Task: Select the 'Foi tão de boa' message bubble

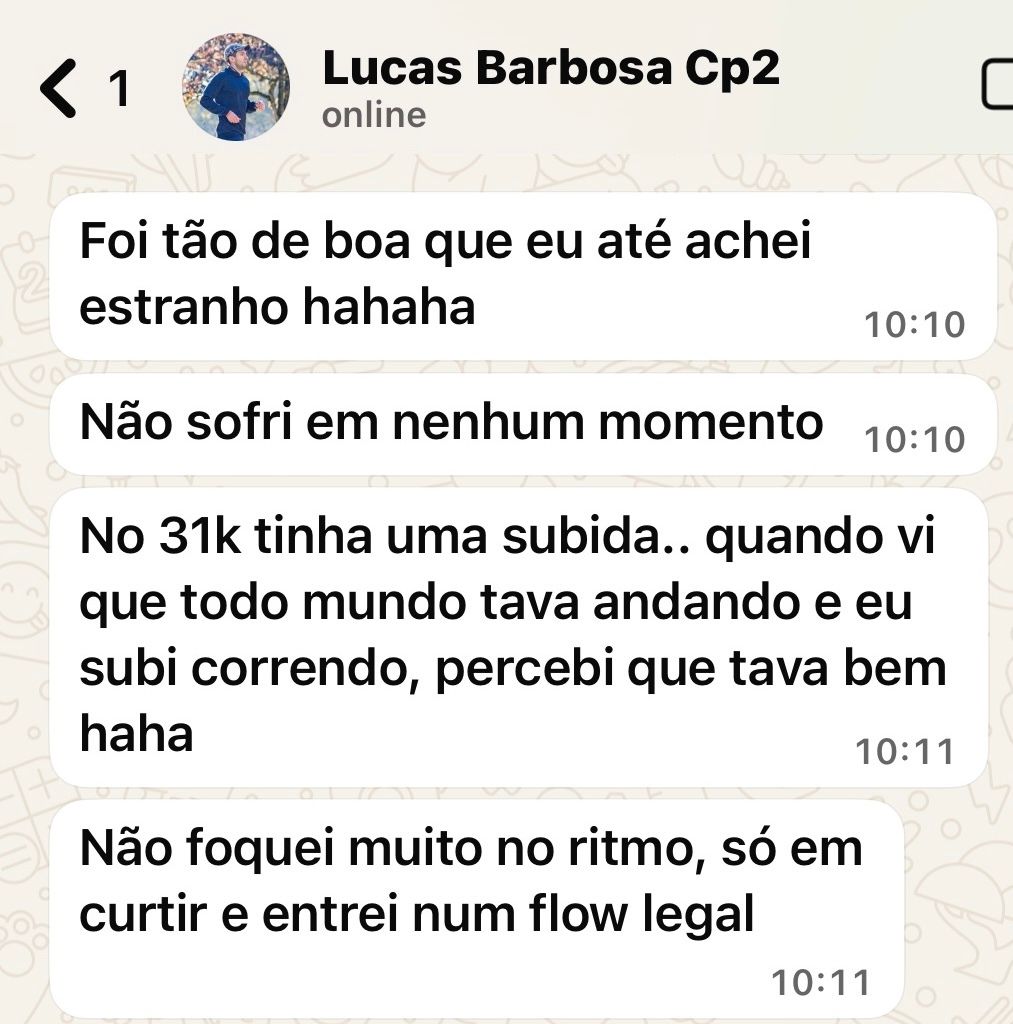Action: click(x=523, y=276)
